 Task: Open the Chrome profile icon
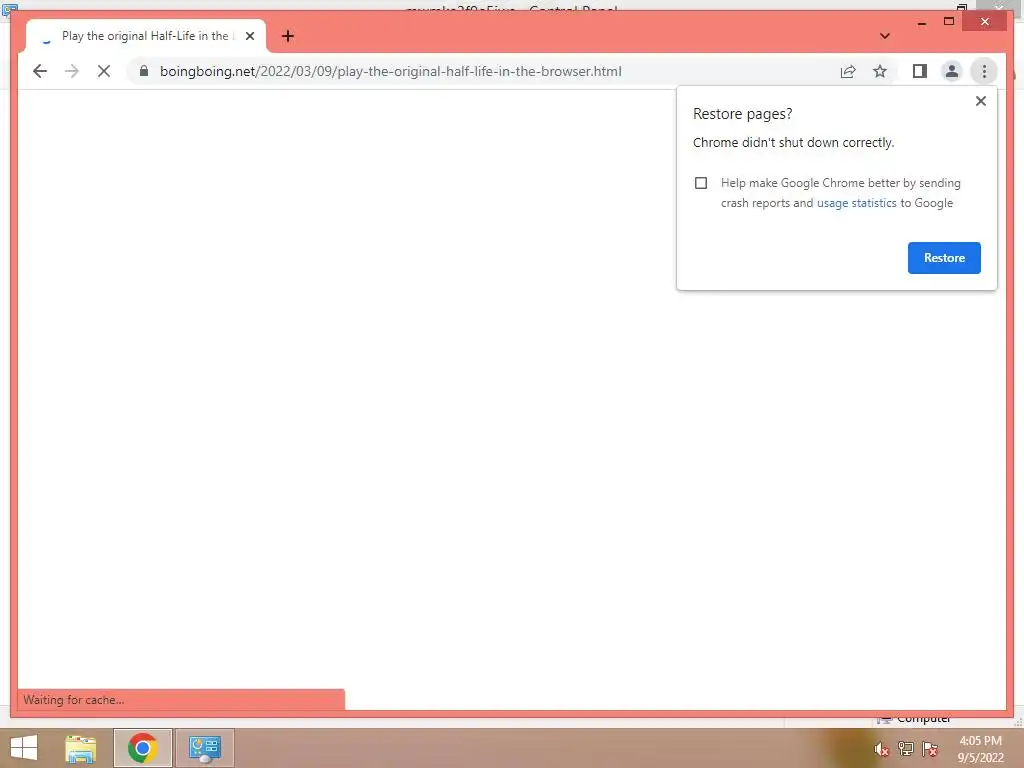[952, 71]
